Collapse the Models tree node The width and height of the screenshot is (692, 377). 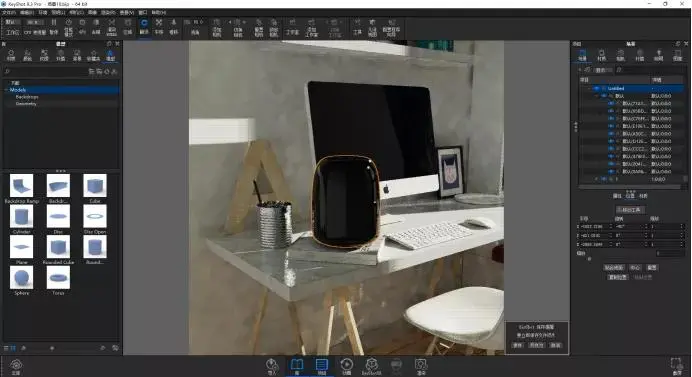click(6, 90)
